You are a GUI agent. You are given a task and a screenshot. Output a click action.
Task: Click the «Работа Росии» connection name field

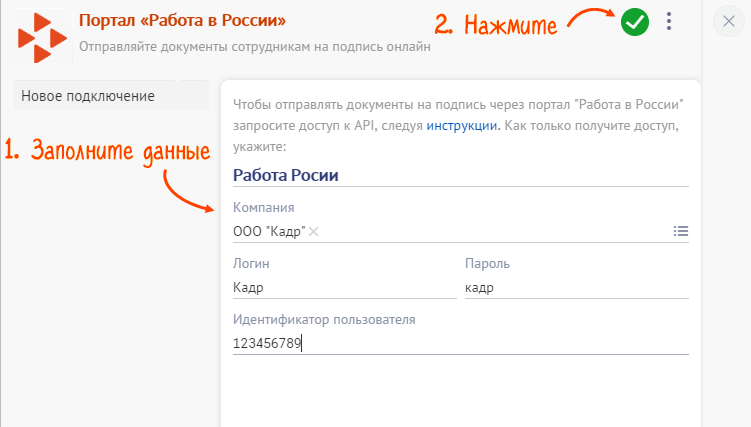point(460,175)
